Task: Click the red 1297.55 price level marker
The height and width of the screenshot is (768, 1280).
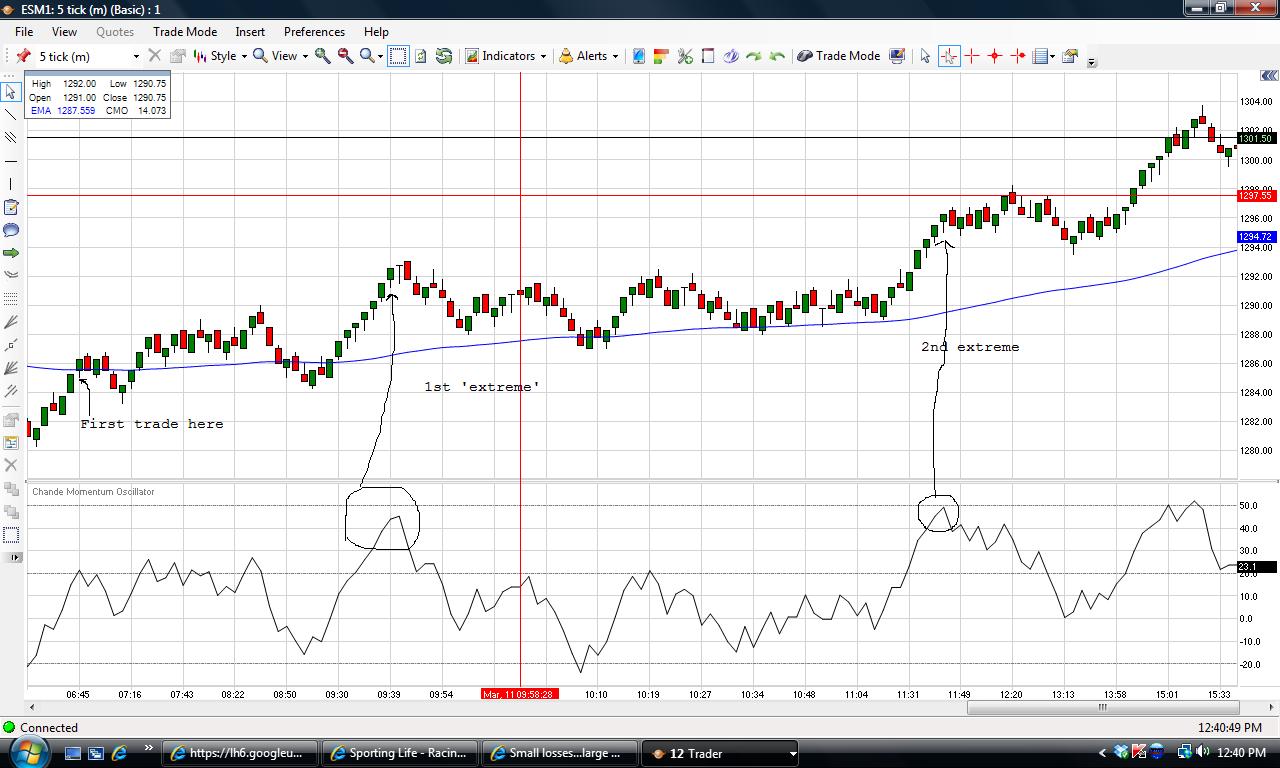Action: pos(1255,196)
